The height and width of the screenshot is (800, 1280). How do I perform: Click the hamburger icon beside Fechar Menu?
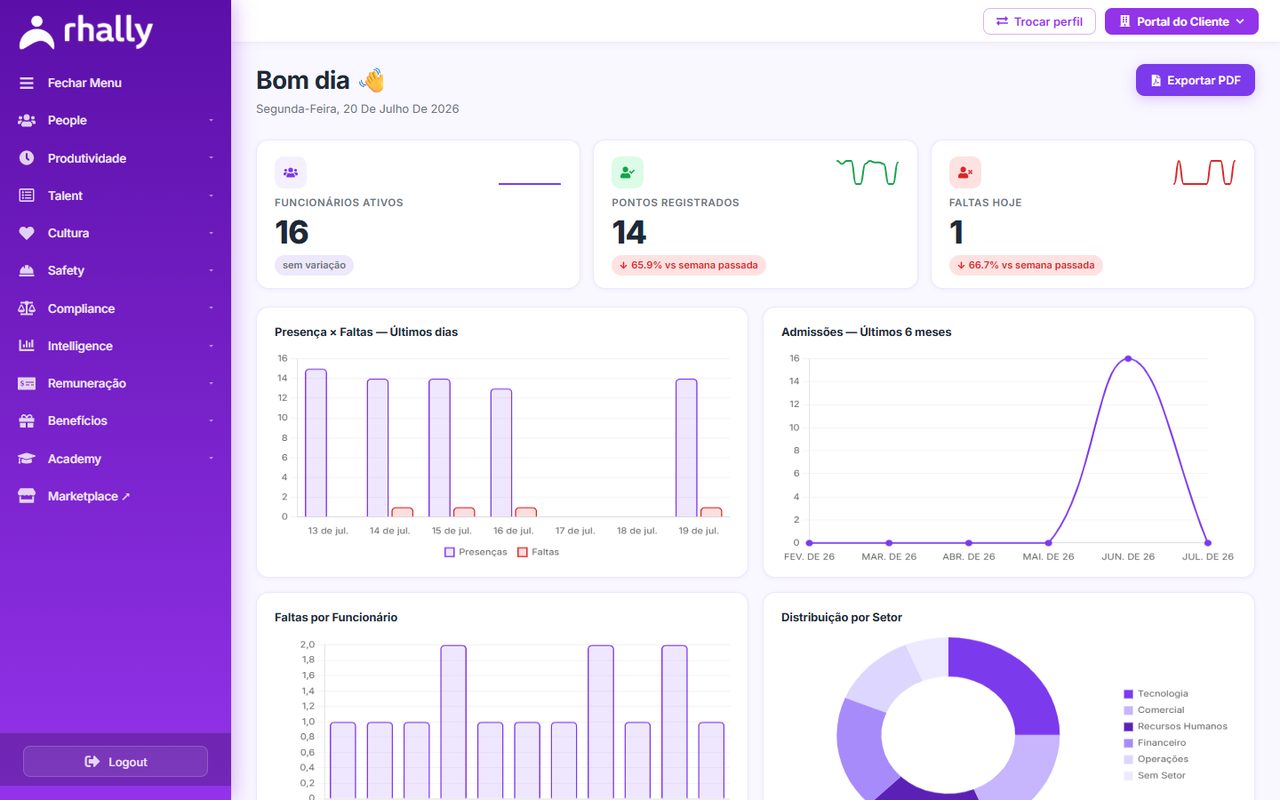click(x=27, y=83)
